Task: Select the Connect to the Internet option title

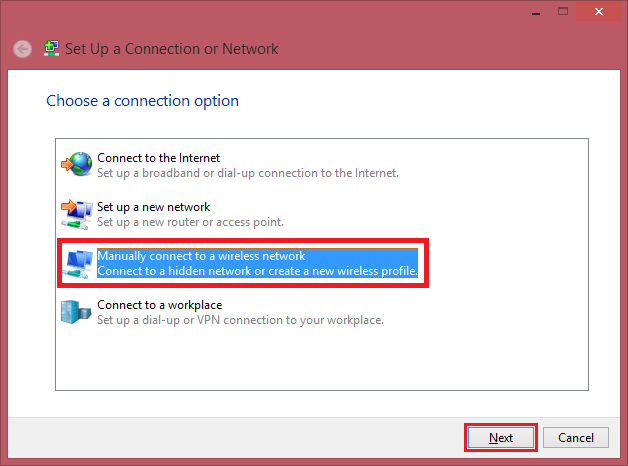Action: (x=158, y=158)
